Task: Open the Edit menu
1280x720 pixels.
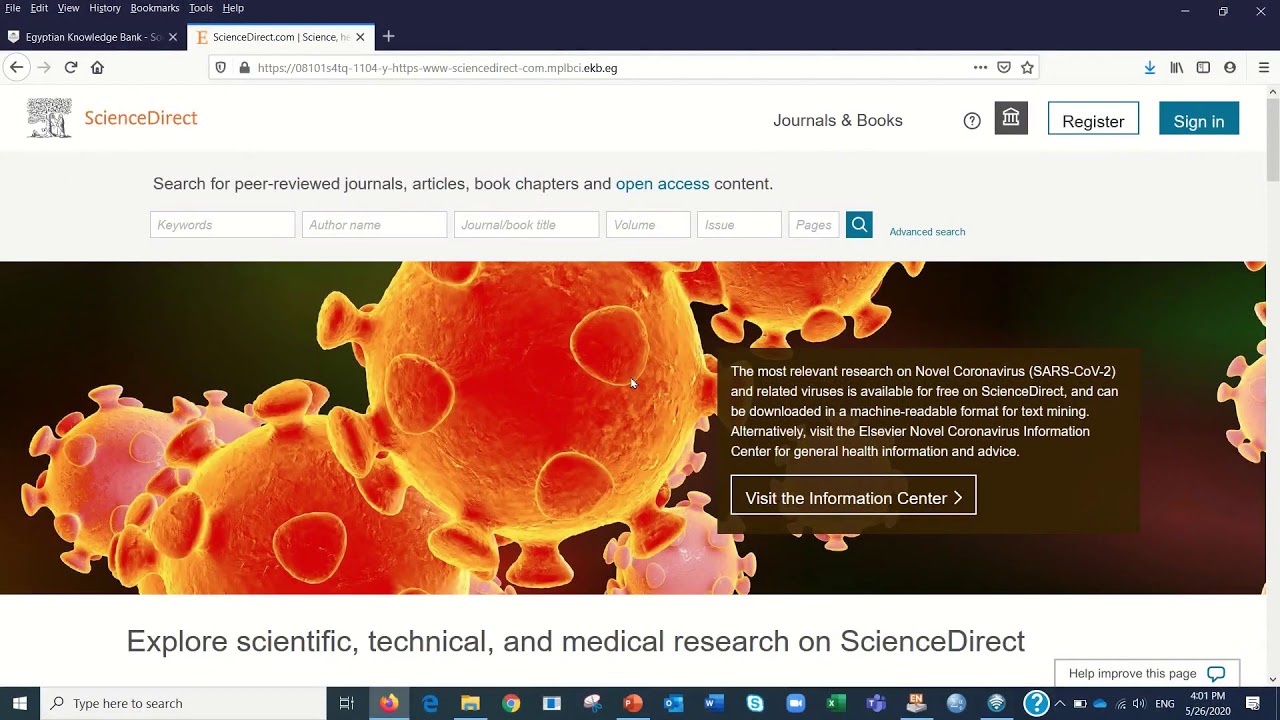Action: [39, 8]
